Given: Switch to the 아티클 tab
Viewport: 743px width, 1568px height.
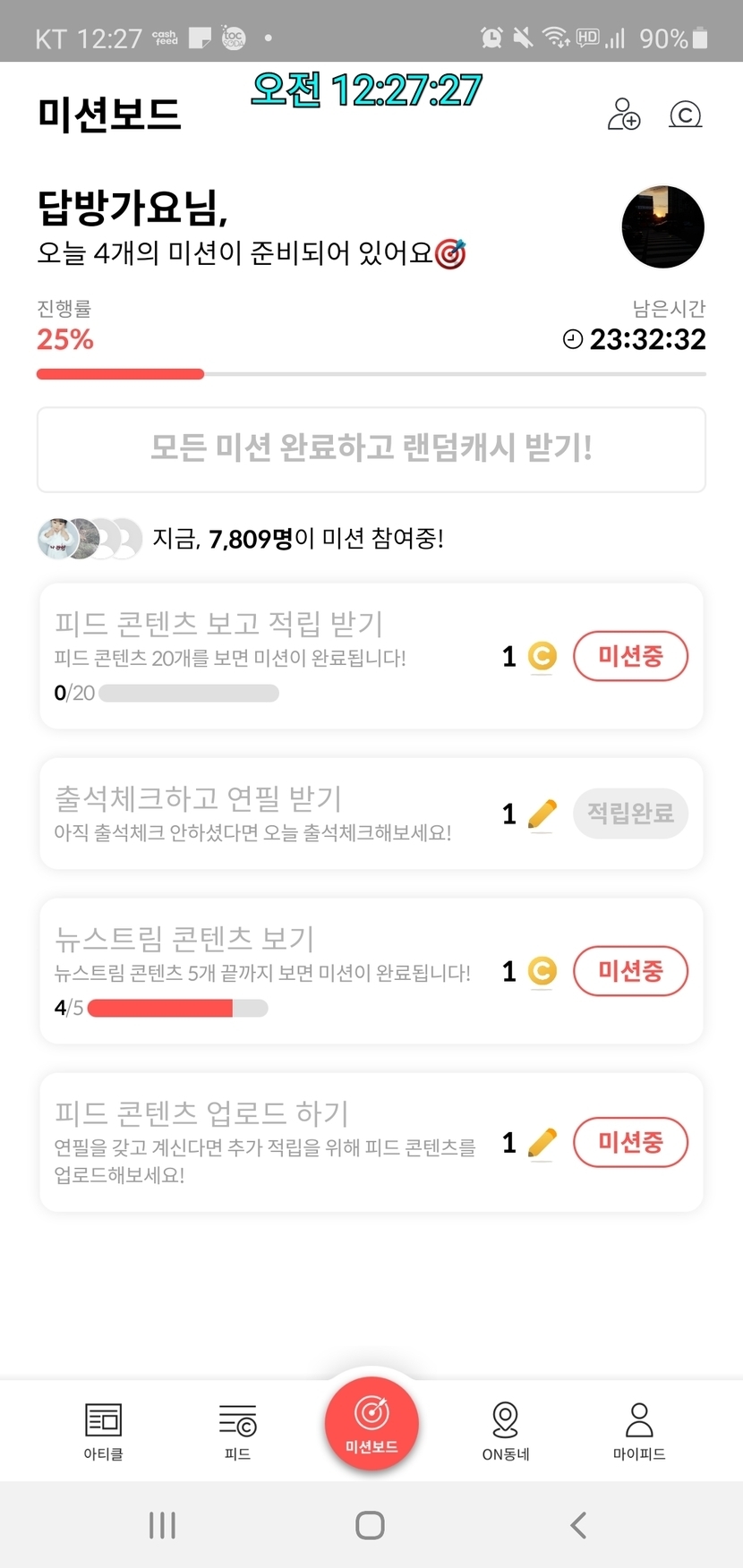Looking at the screenshot, I should [x=103, y=1430].
